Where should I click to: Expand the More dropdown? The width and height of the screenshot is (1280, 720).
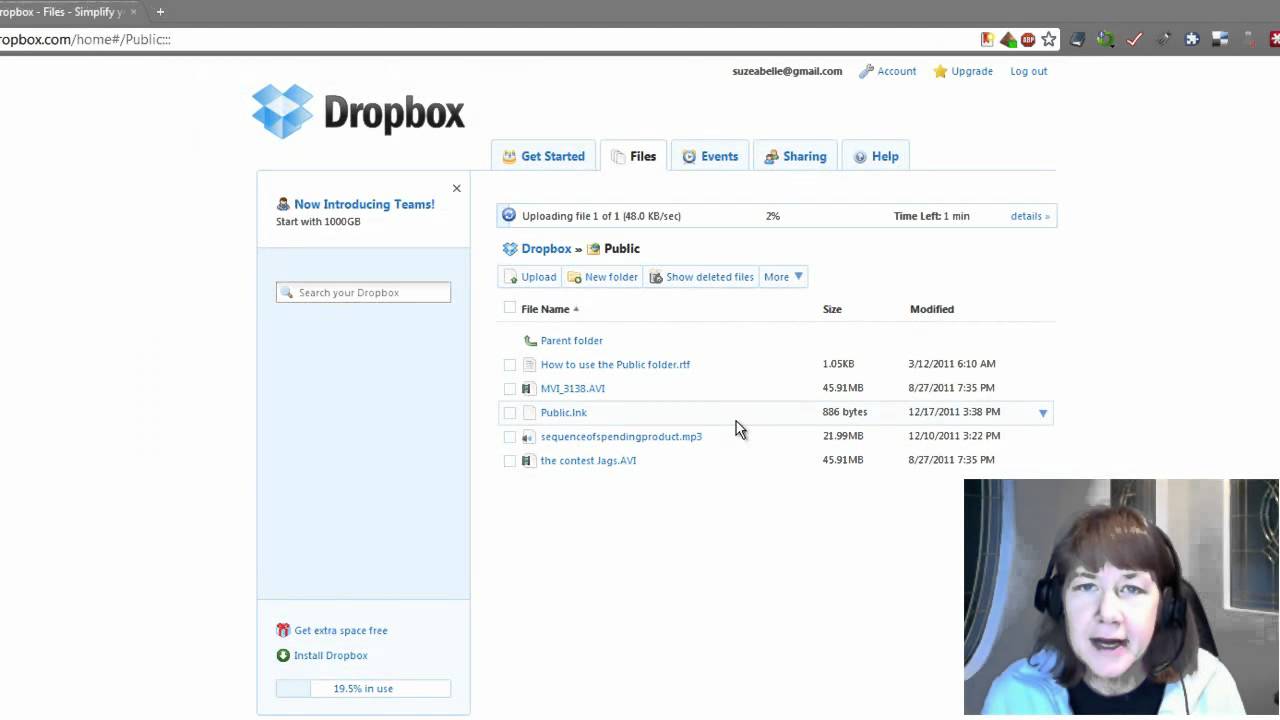pyautogui.click(x=783, y=277)
